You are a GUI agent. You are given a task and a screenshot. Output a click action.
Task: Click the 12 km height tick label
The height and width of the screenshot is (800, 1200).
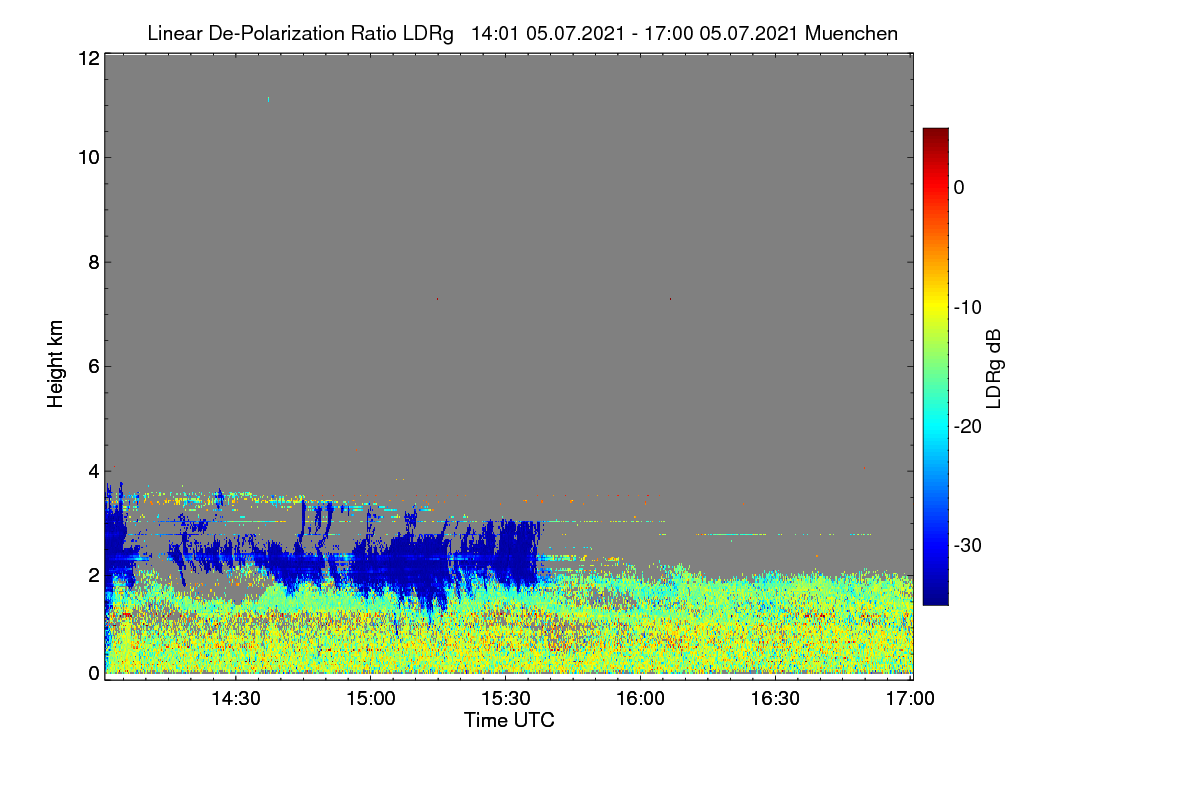(87, 58)
